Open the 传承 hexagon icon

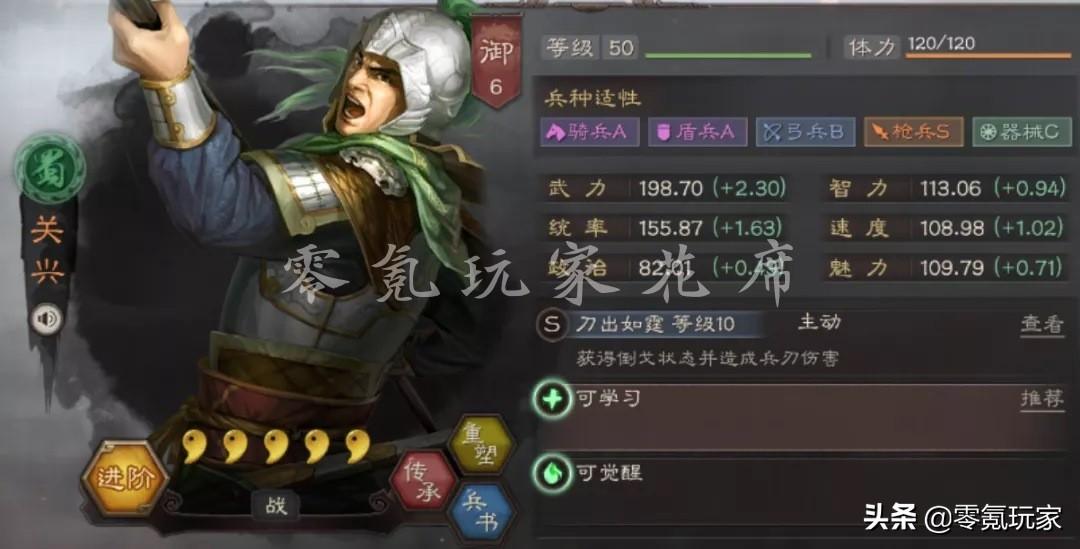coord(422,481)
